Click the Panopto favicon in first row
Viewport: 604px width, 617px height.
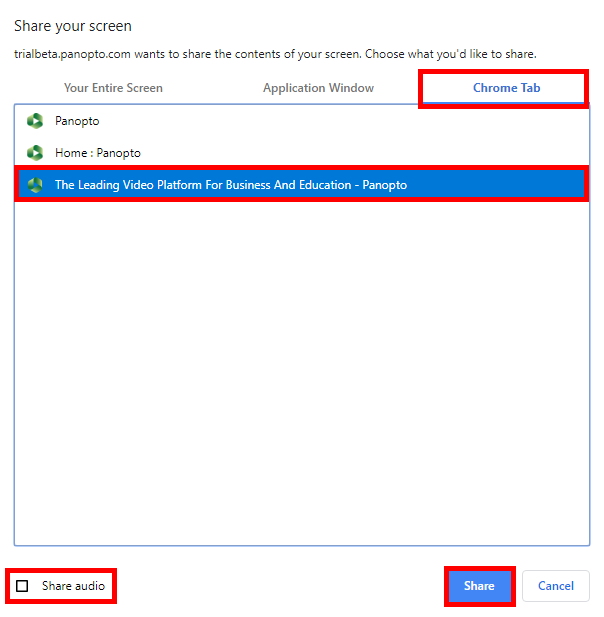click(x=35, y=121)
